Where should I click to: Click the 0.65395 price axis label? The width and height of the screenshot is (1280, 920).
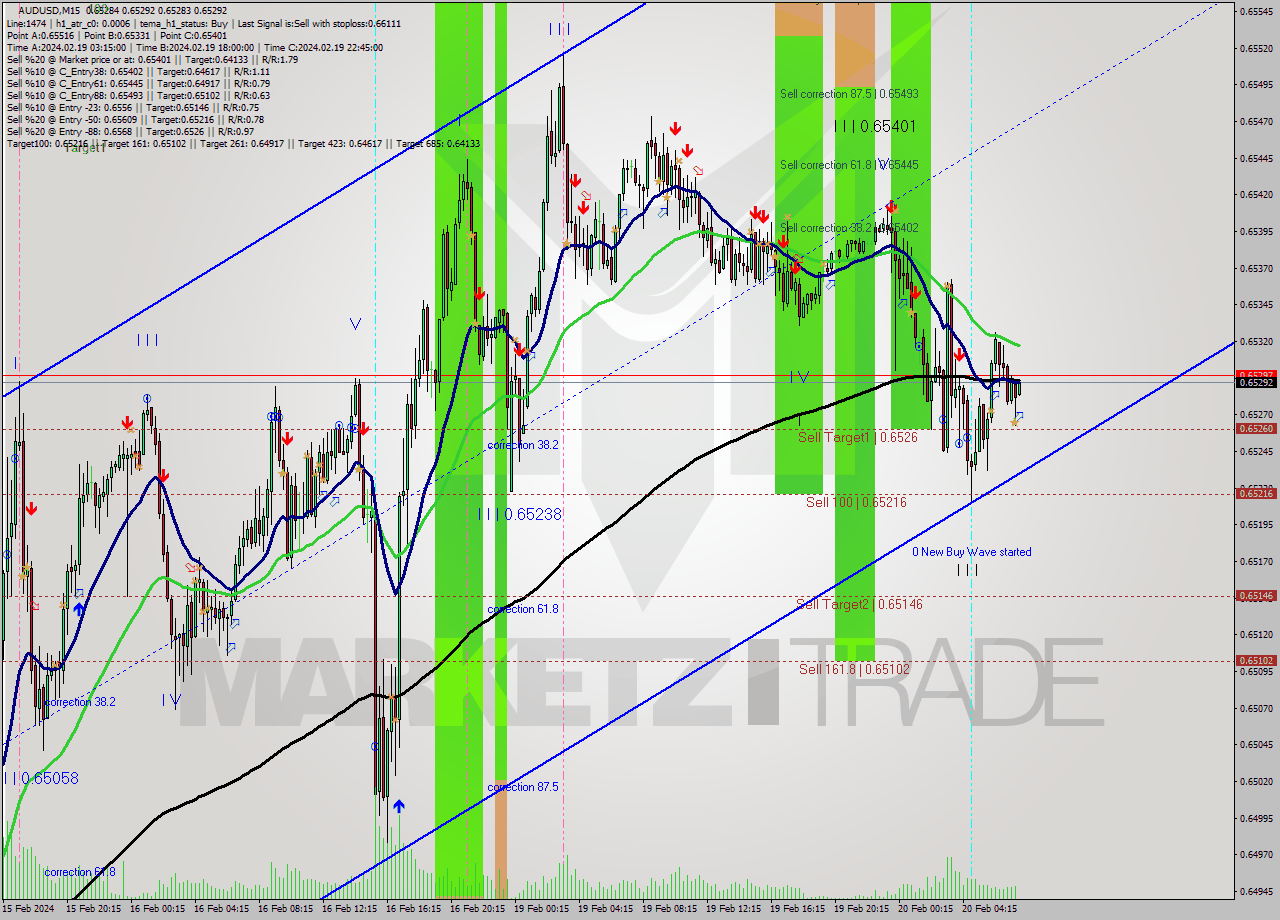tap(1256, 231)
